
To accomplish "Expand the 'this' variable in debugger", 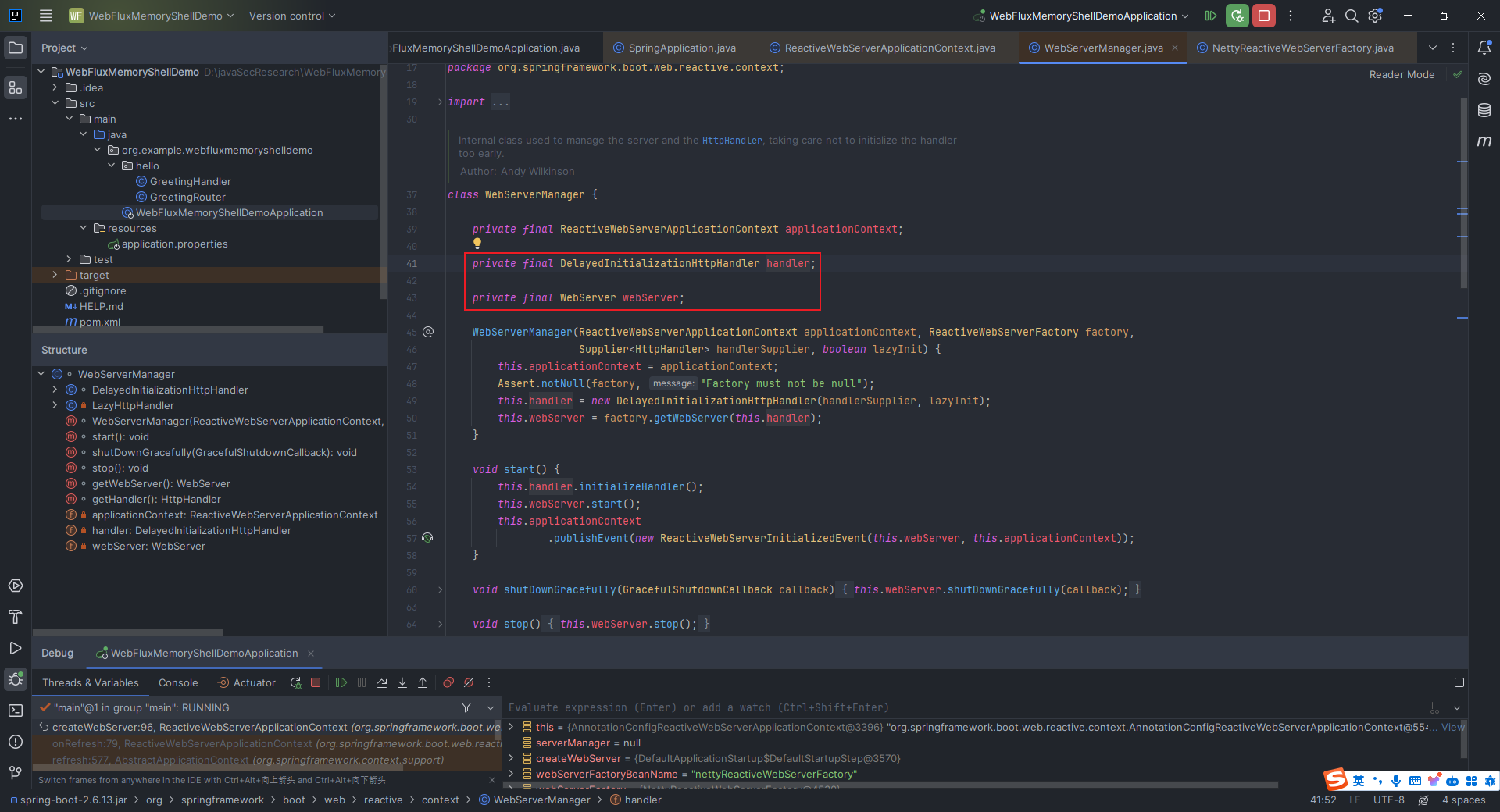I will 512,727.
